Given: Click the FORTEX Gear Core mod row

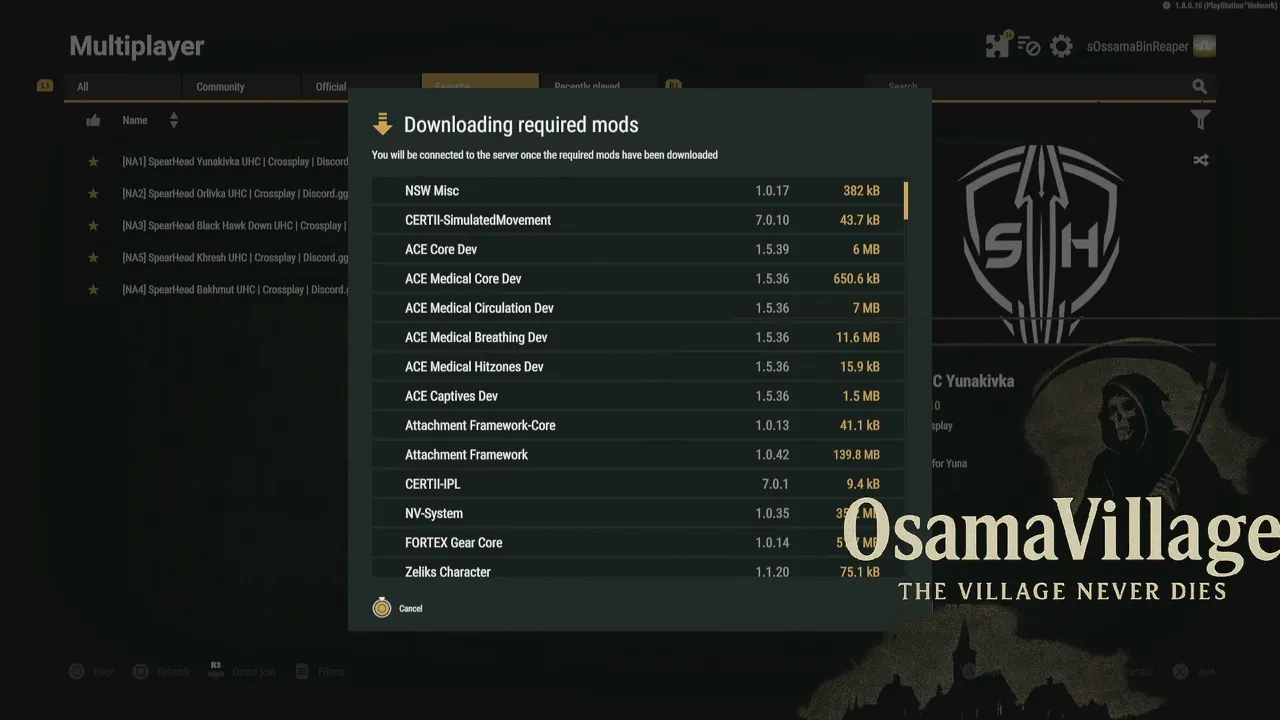Looking at the screenshot, I should [637, 543].
